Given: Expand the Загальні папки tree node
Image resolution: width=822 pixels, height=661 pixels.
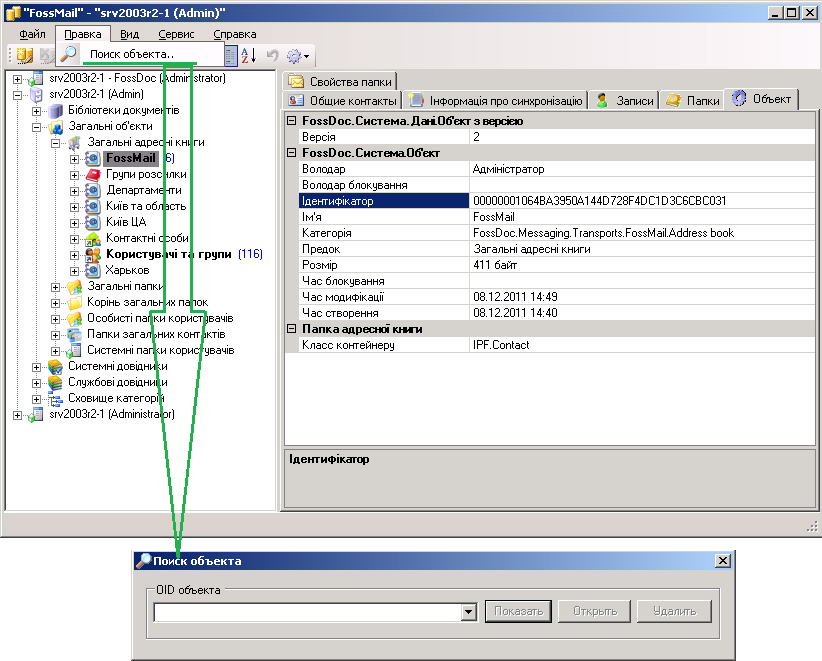Looking at the screenshot, I should [x=57, y=287].
